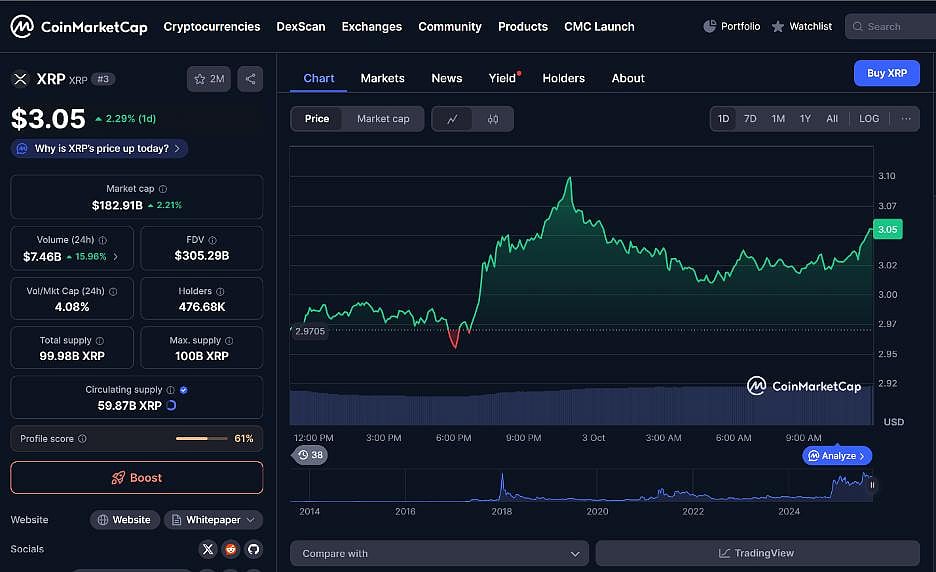This screenshot has width=936, height=572.
Task: Switch to the Markets tab
Action: point(382,78)
